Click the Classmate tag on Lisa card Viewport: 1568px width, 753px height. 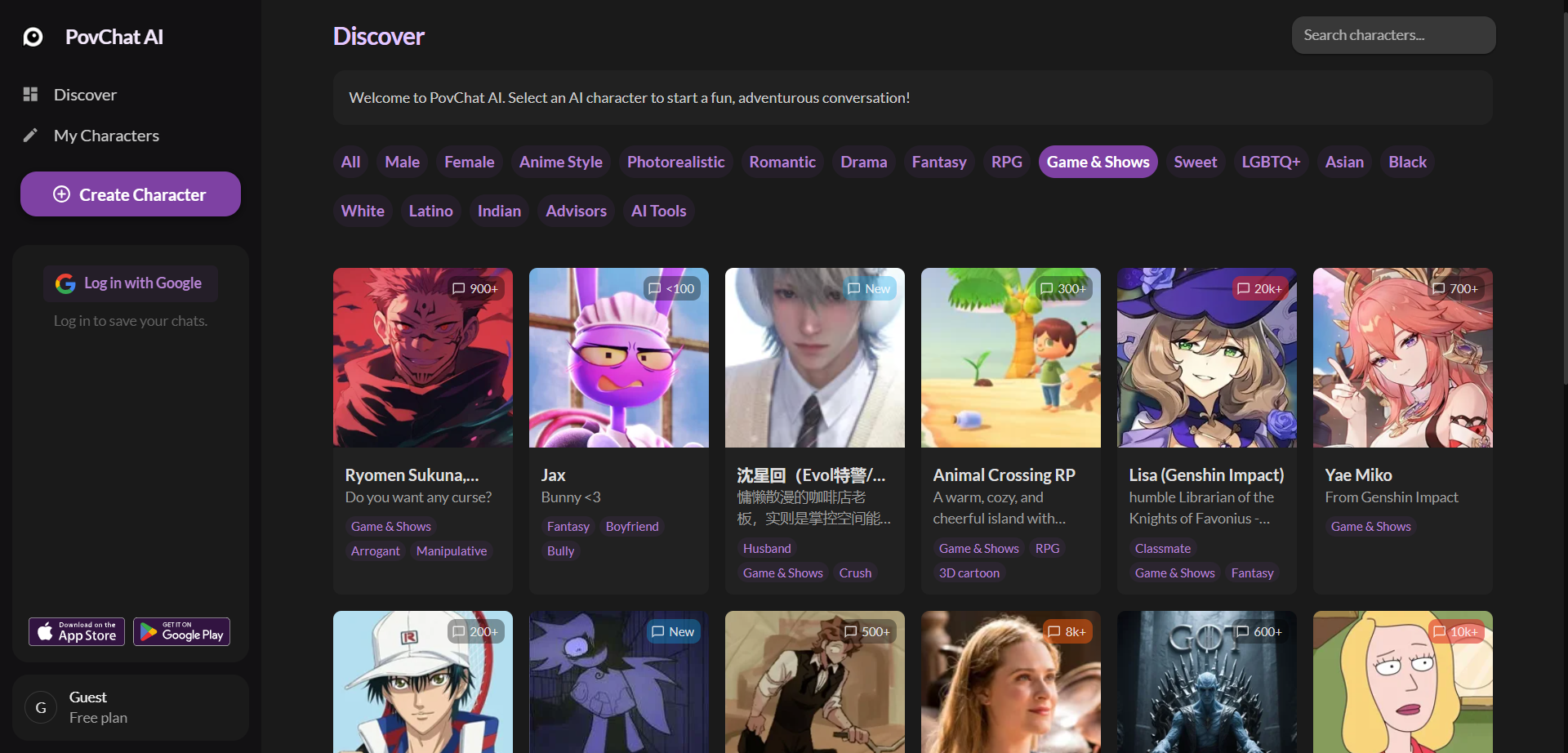(x=1163, y=549)
